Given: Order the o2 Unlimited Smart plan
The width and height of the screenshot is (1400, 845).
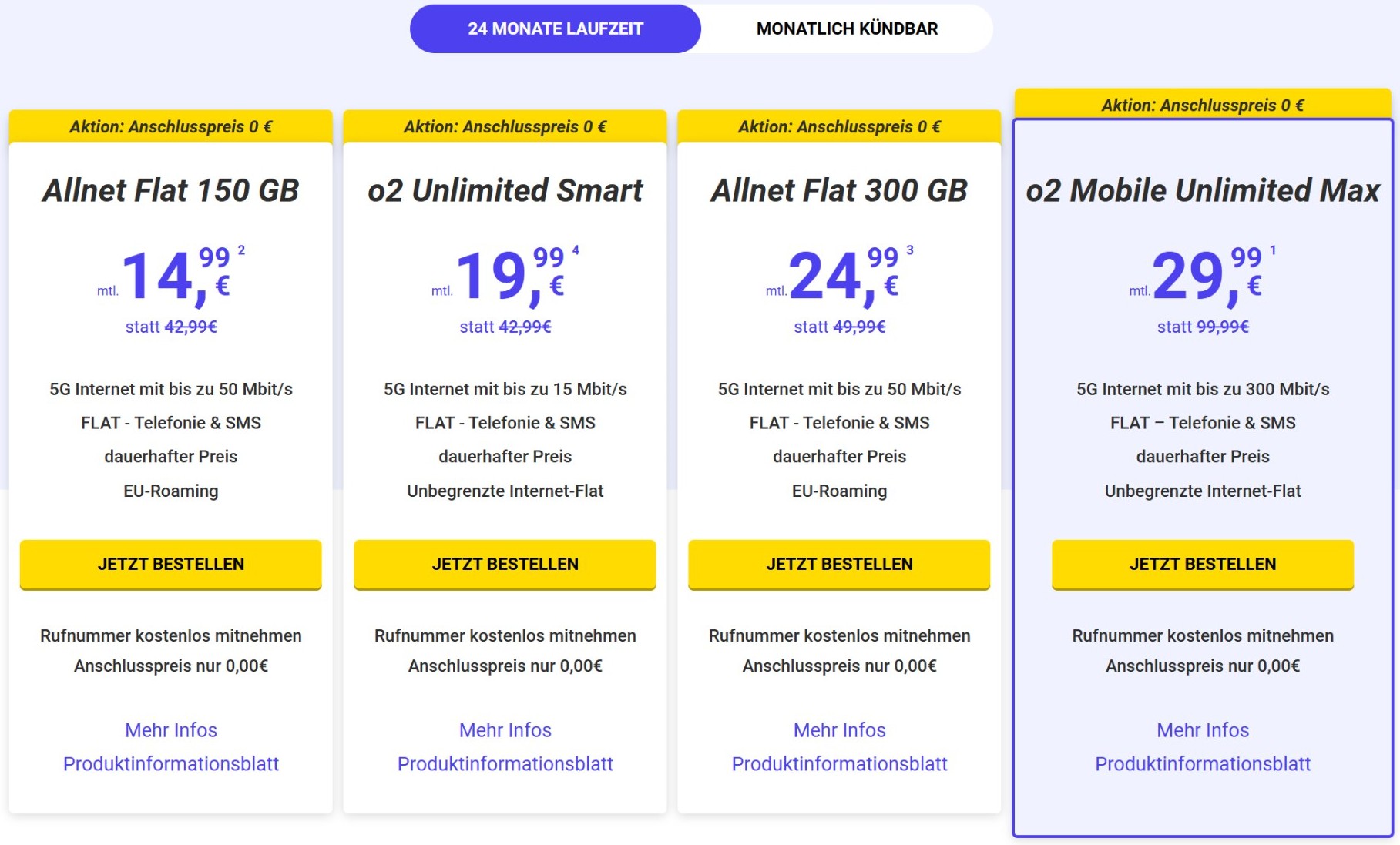Looking at the screenshot, I should click(505, 564).
